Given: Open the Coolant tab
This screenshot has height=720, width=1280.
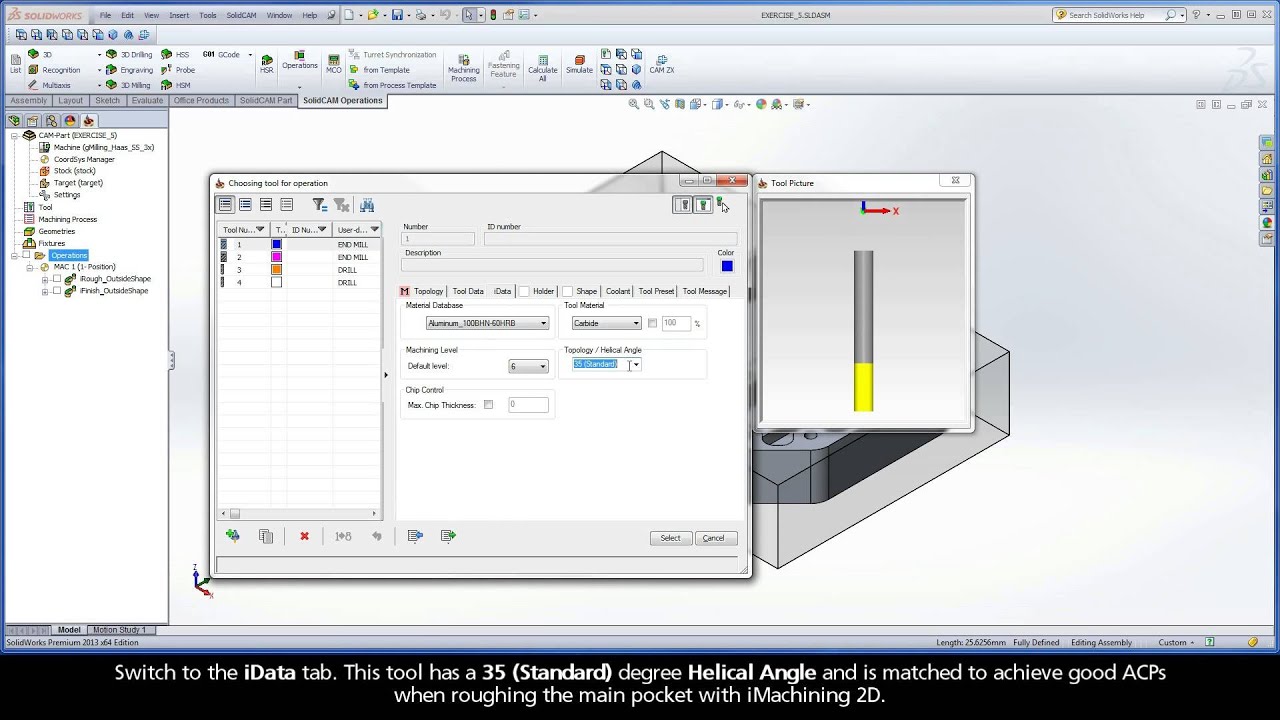Looking at the screenshot, I should [618, 291].
